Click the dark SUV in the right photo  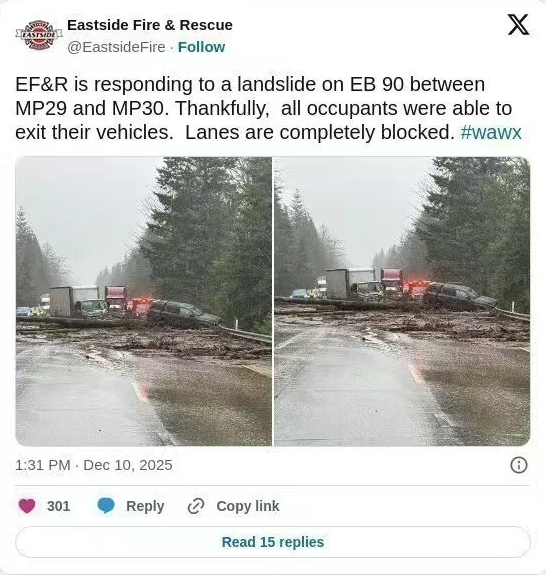point(460,296)
